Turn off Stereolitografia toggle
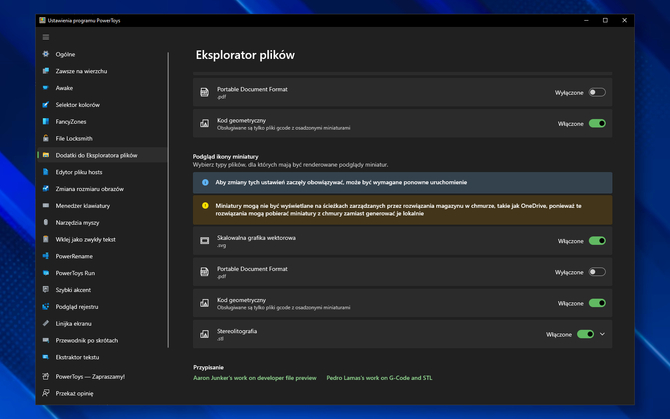This screenshot has height=419, width=670. click(585, 334)
